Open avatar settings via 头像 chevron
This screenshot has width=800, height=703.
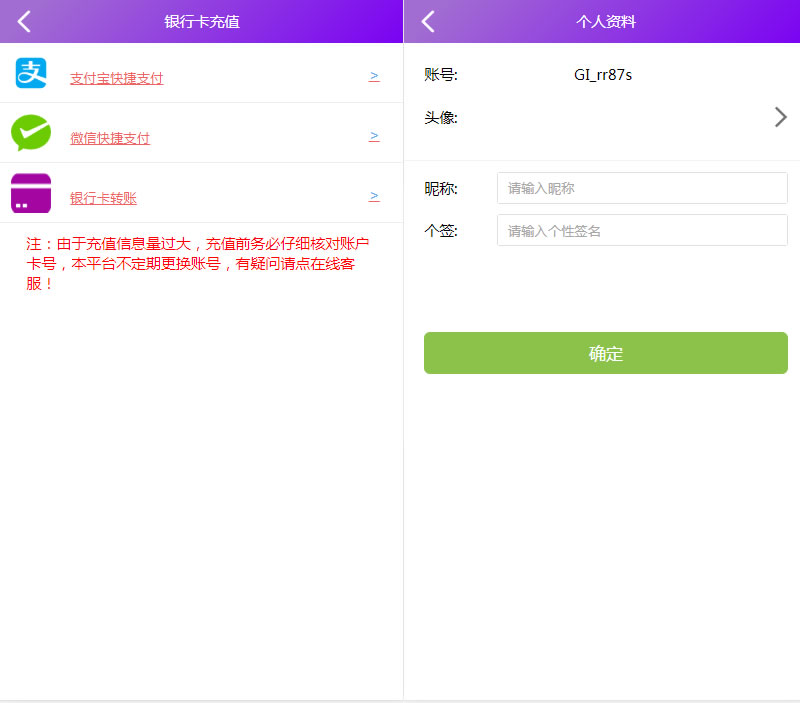(781, 117)
